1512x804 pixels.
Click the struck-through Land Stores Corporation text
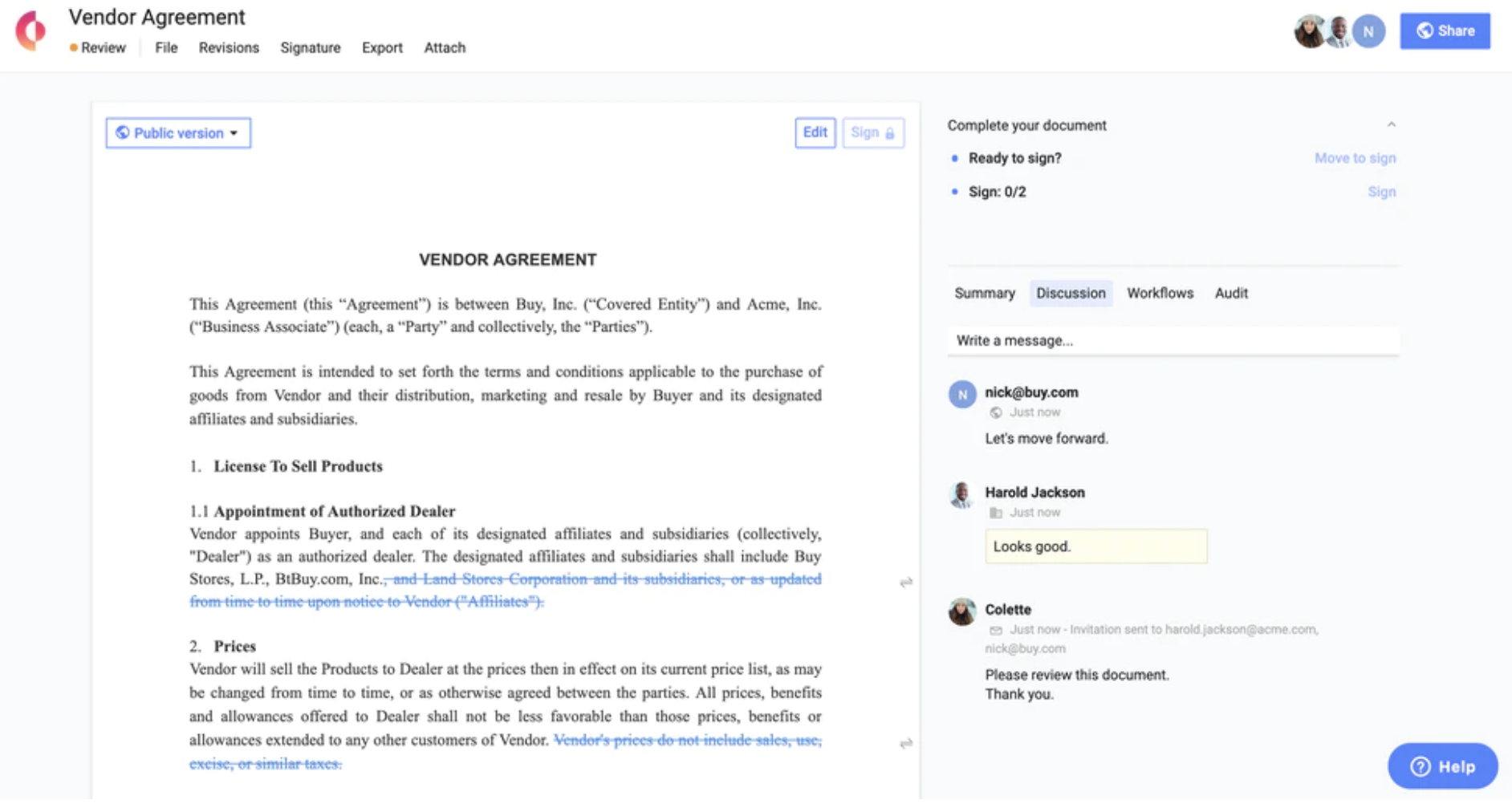click(505, 590)
